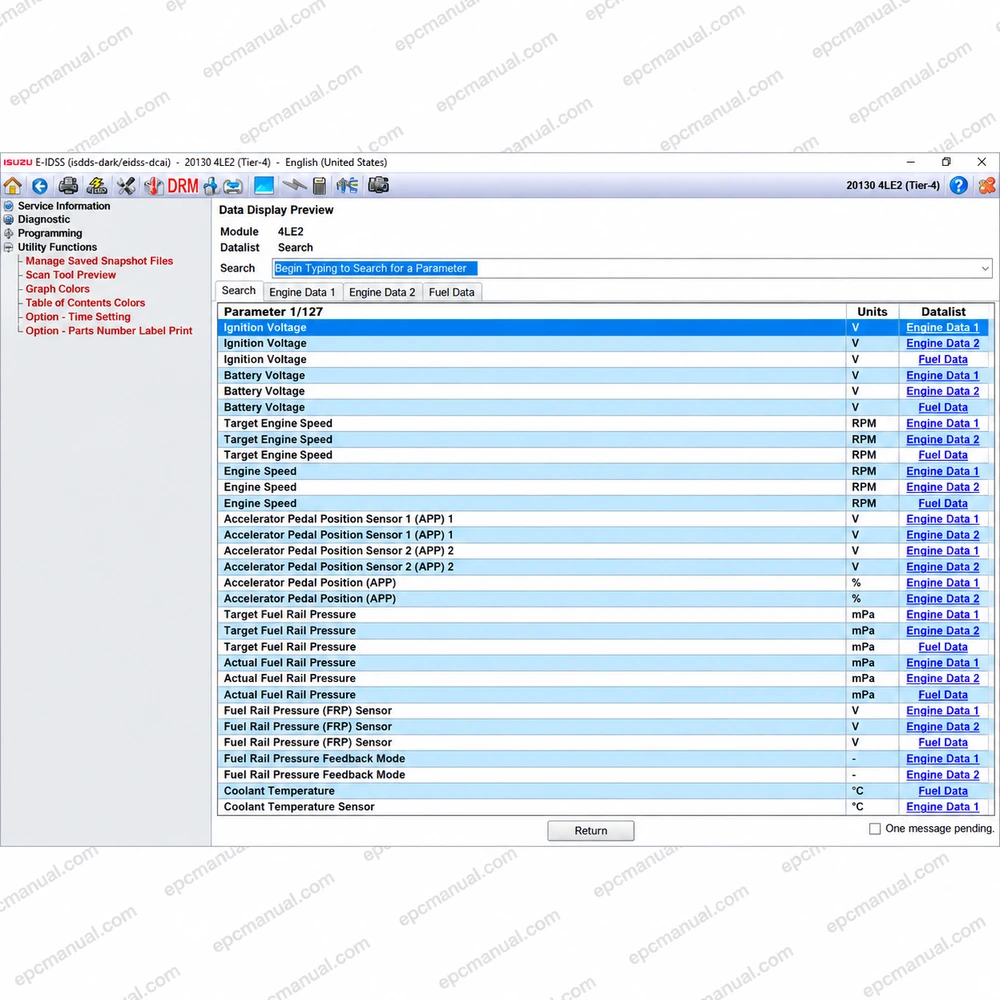1000x1000 pixels.
Task: Click the printer-like icon with blue arrows
Action: pos(233,186)
